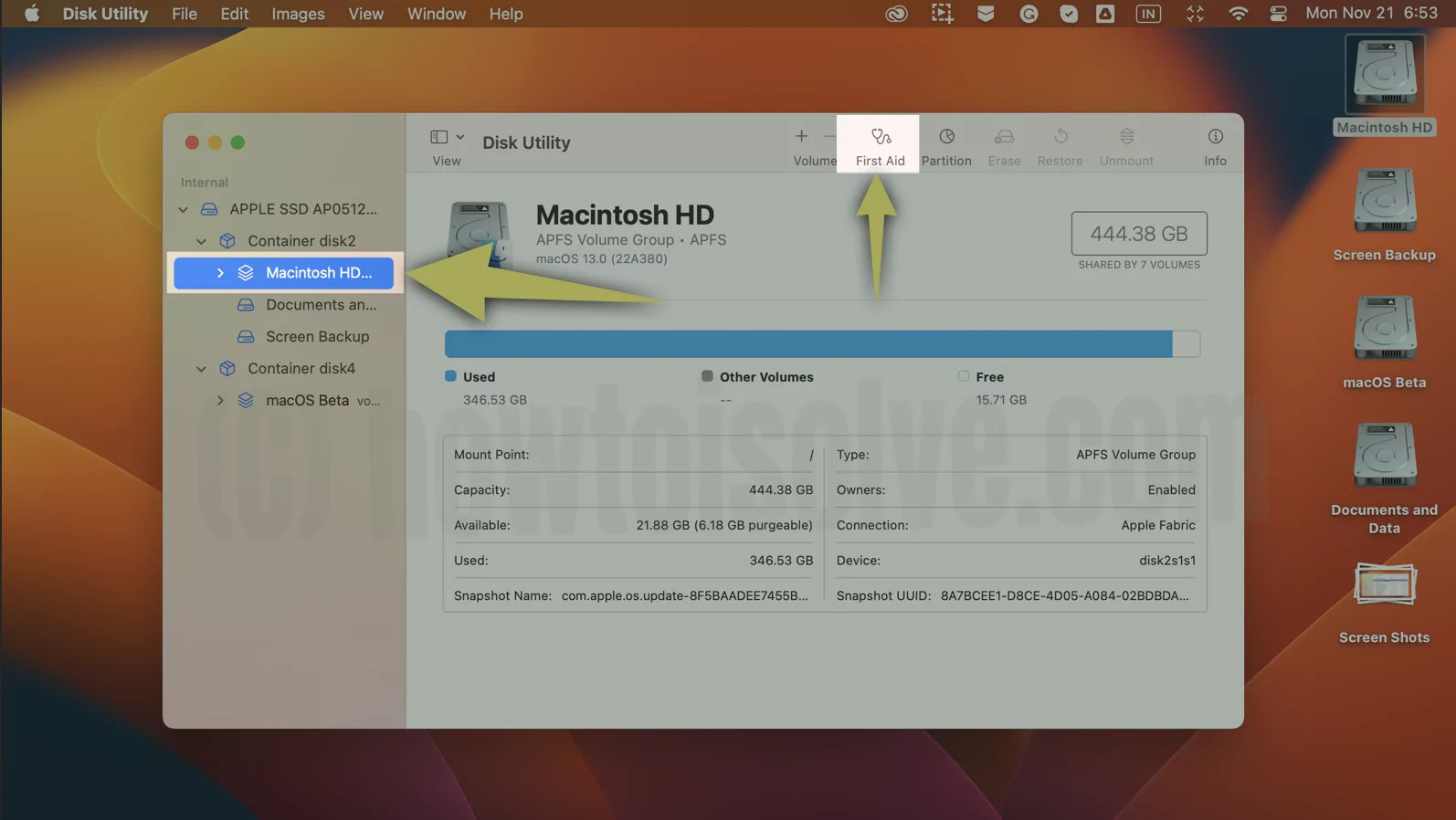
Task: Click the Grammarly menu bar icon
Action: (x=1029, y=14)
